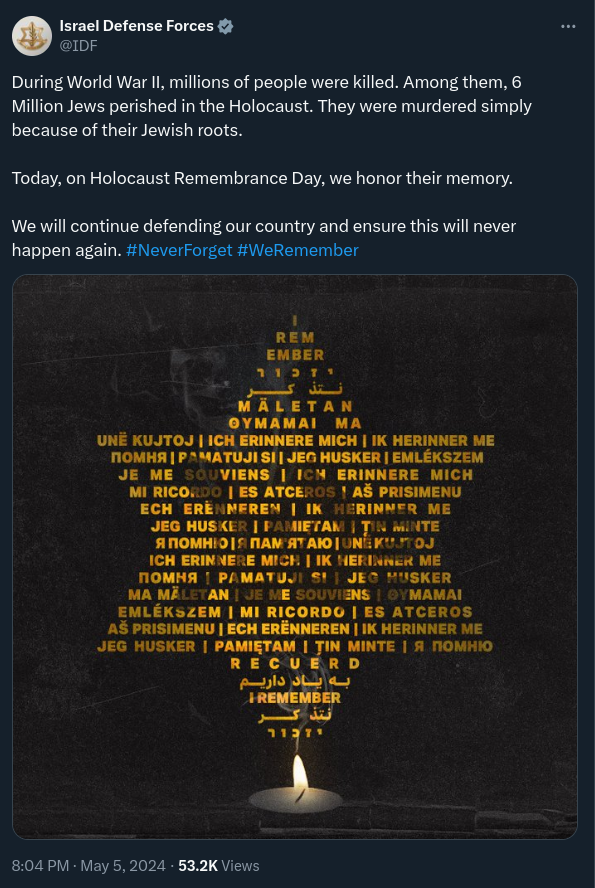Open the #WeRemember hashtag

tap(298, 250)
